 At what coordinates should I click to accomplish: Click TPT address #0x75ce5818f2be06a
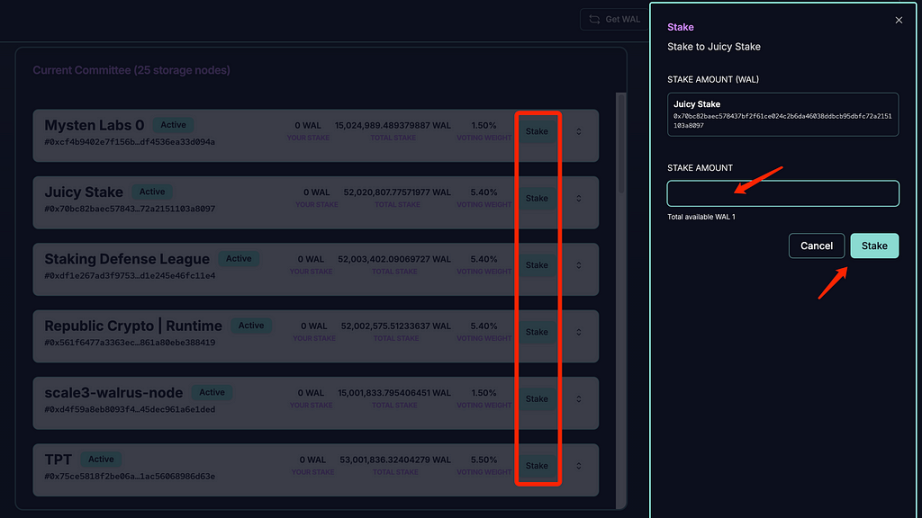pyautogui.click(x=129, y=476)
